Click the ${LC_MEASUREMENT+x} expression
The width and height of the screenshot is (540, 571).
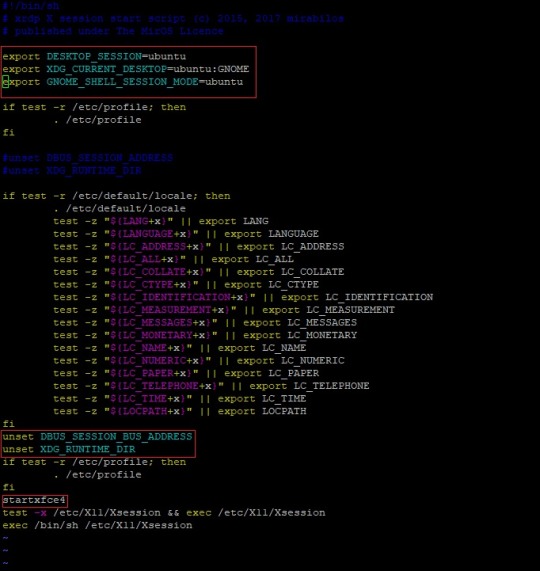pyautogui.click(x=170, y=310)
